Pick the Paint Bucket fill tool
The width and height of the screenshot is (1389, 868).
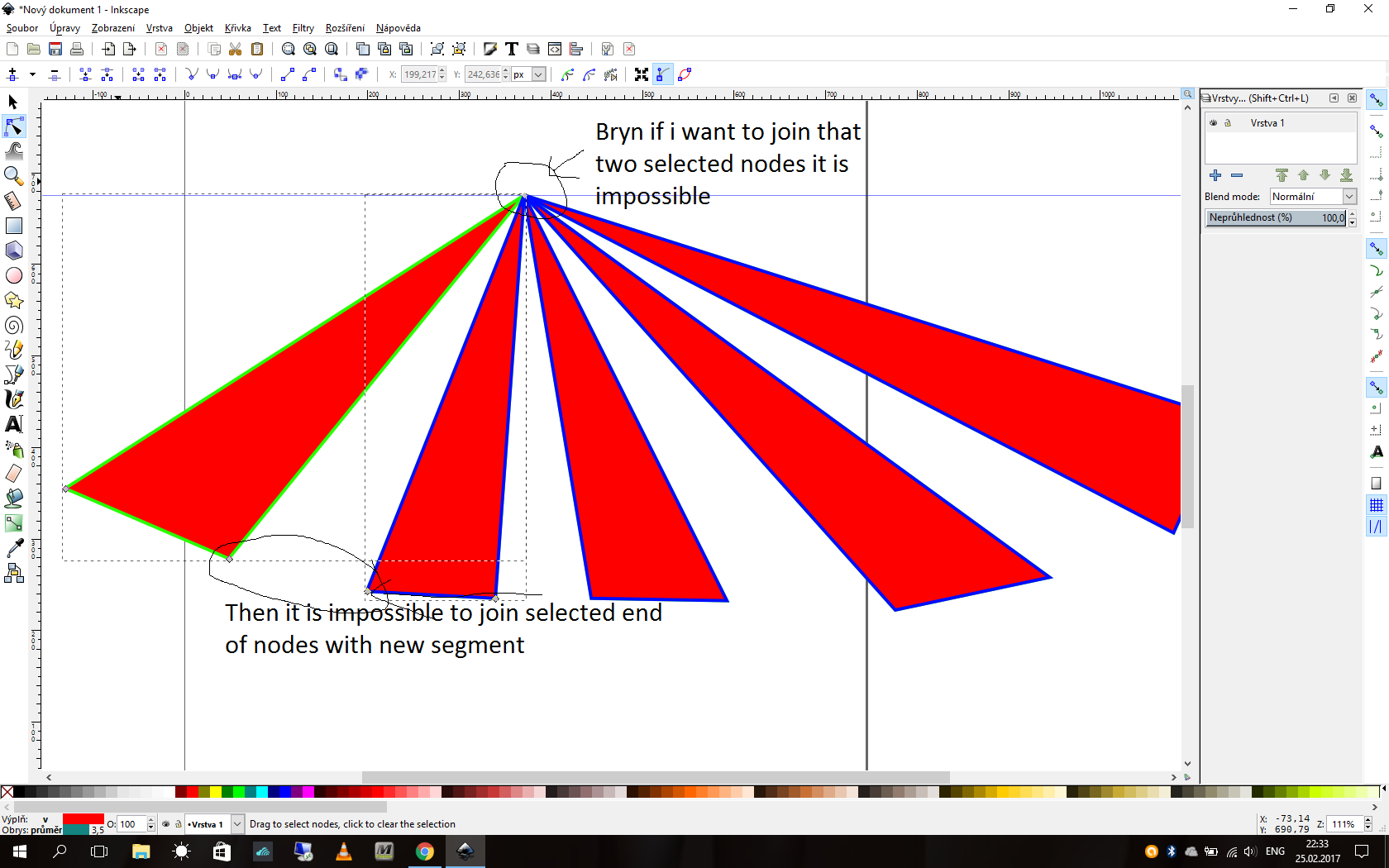pyautogui.click(x=13, y=498)
